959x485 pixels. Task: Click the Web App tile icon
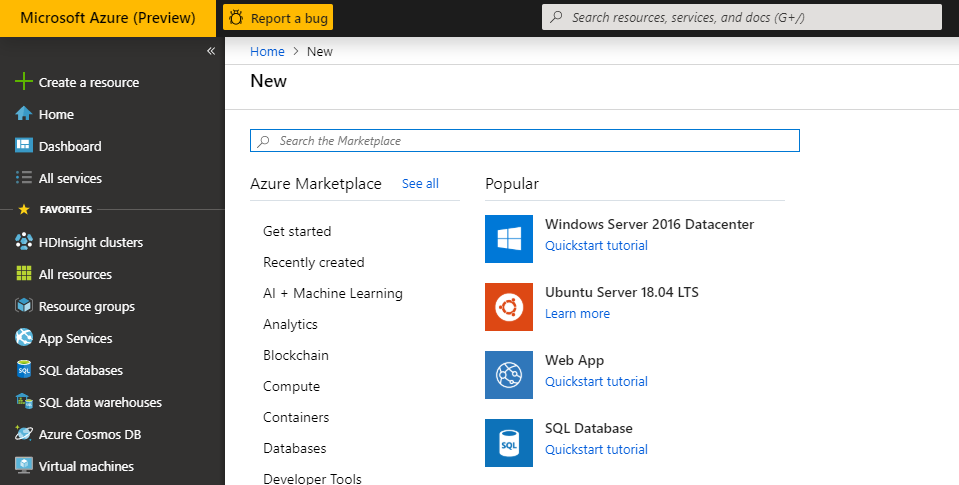pos(509,375)
